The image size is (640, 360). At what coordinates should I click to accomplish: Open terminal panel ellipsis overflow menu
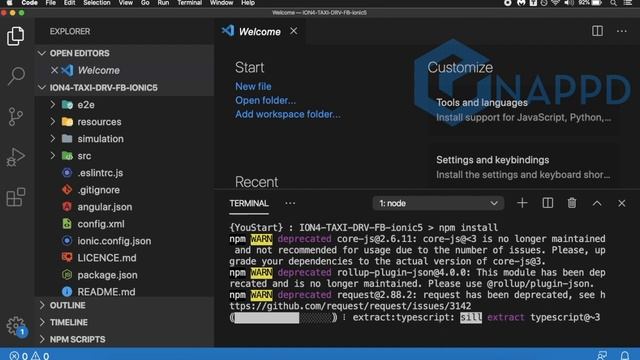(x=290, y=203)
